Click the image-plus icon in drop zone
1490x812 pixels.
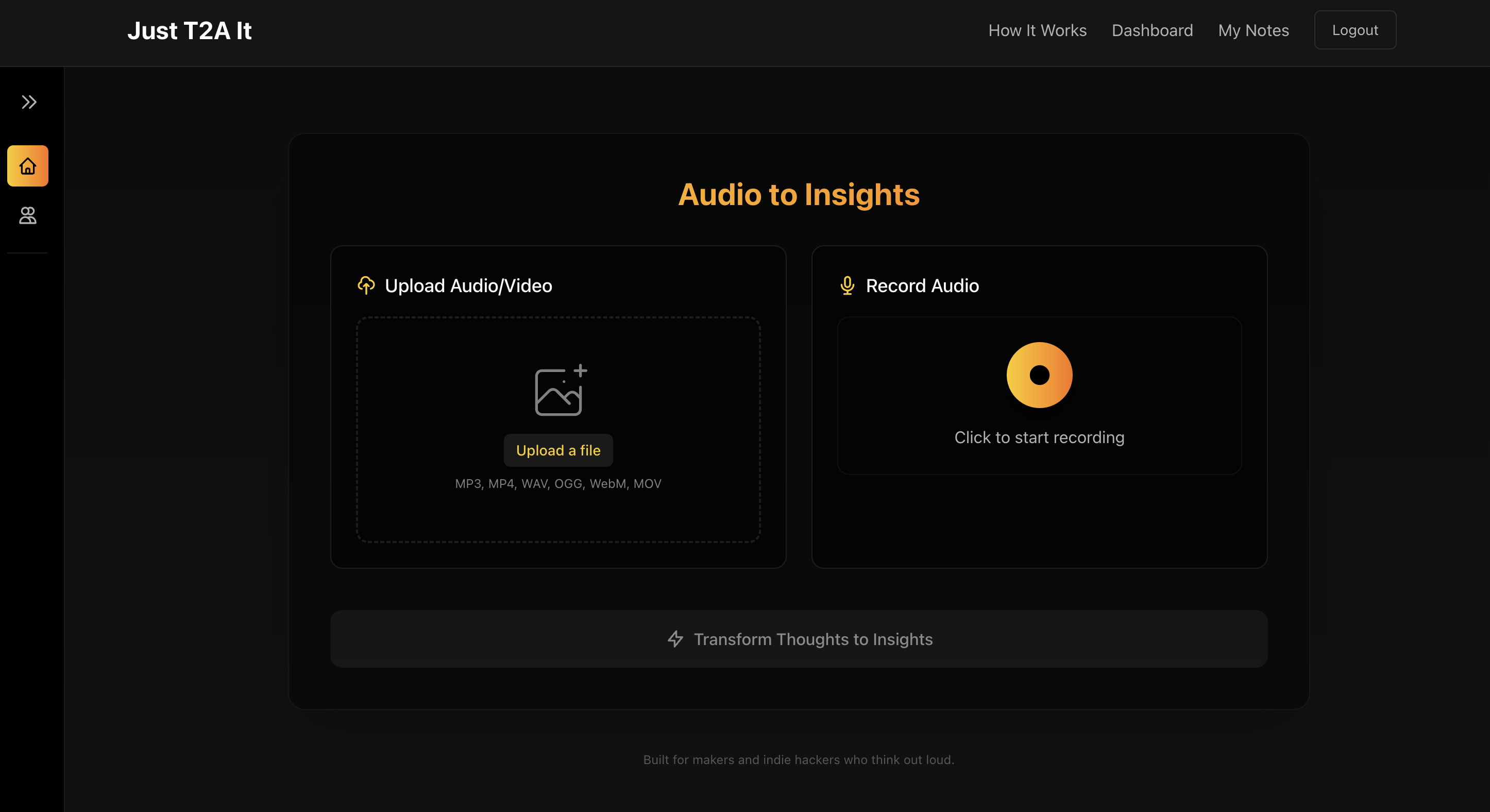(x=560, y=391)
